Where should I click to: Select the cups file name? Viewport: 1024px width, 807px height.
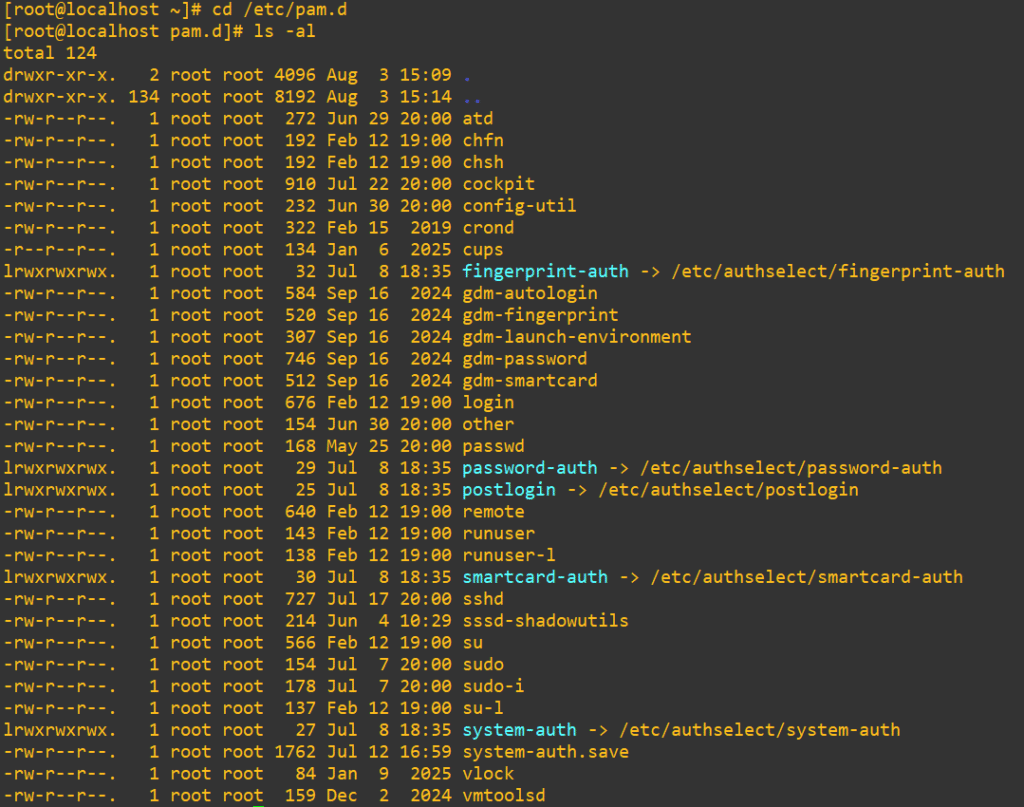pos(483,250)
